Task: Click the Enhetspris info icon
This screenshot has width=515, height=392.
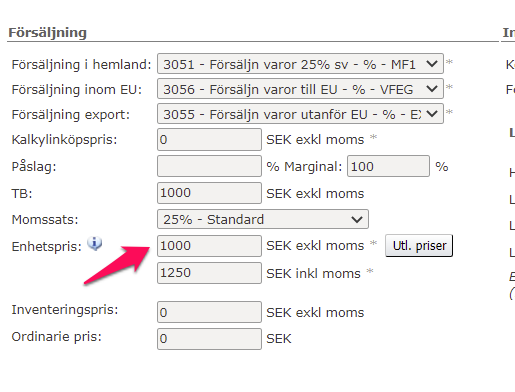Action: tap(95, 243)
